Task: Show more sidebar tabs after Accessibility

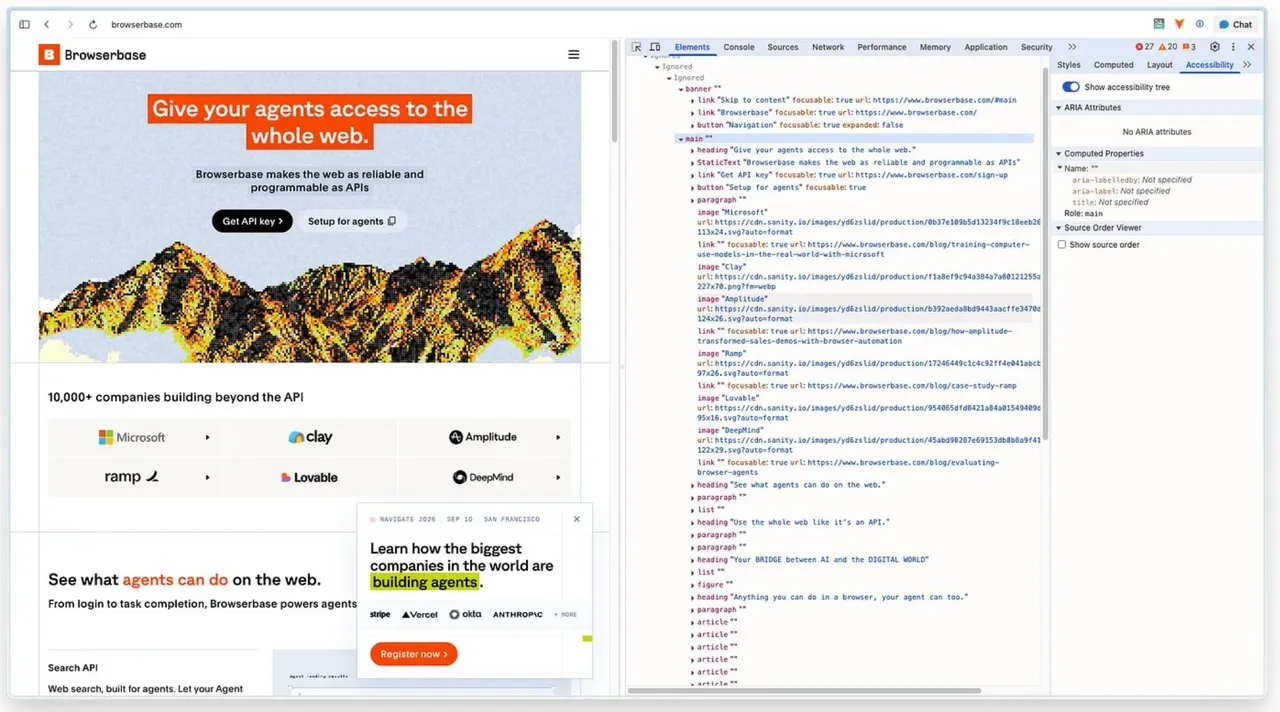Action: point(1247,65)
